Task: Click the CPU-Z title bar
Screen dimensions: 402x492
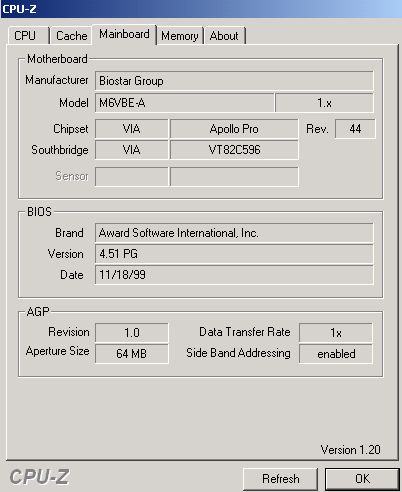Action: 201,9
